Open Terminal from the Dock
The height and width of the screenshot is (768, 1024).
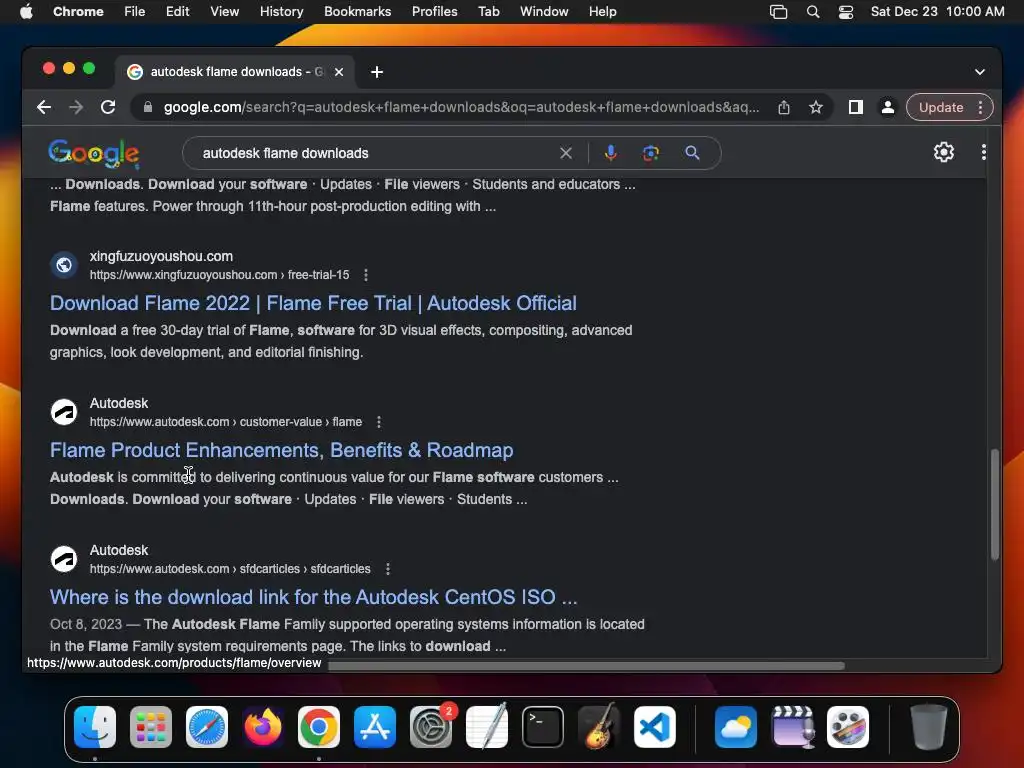543,727
